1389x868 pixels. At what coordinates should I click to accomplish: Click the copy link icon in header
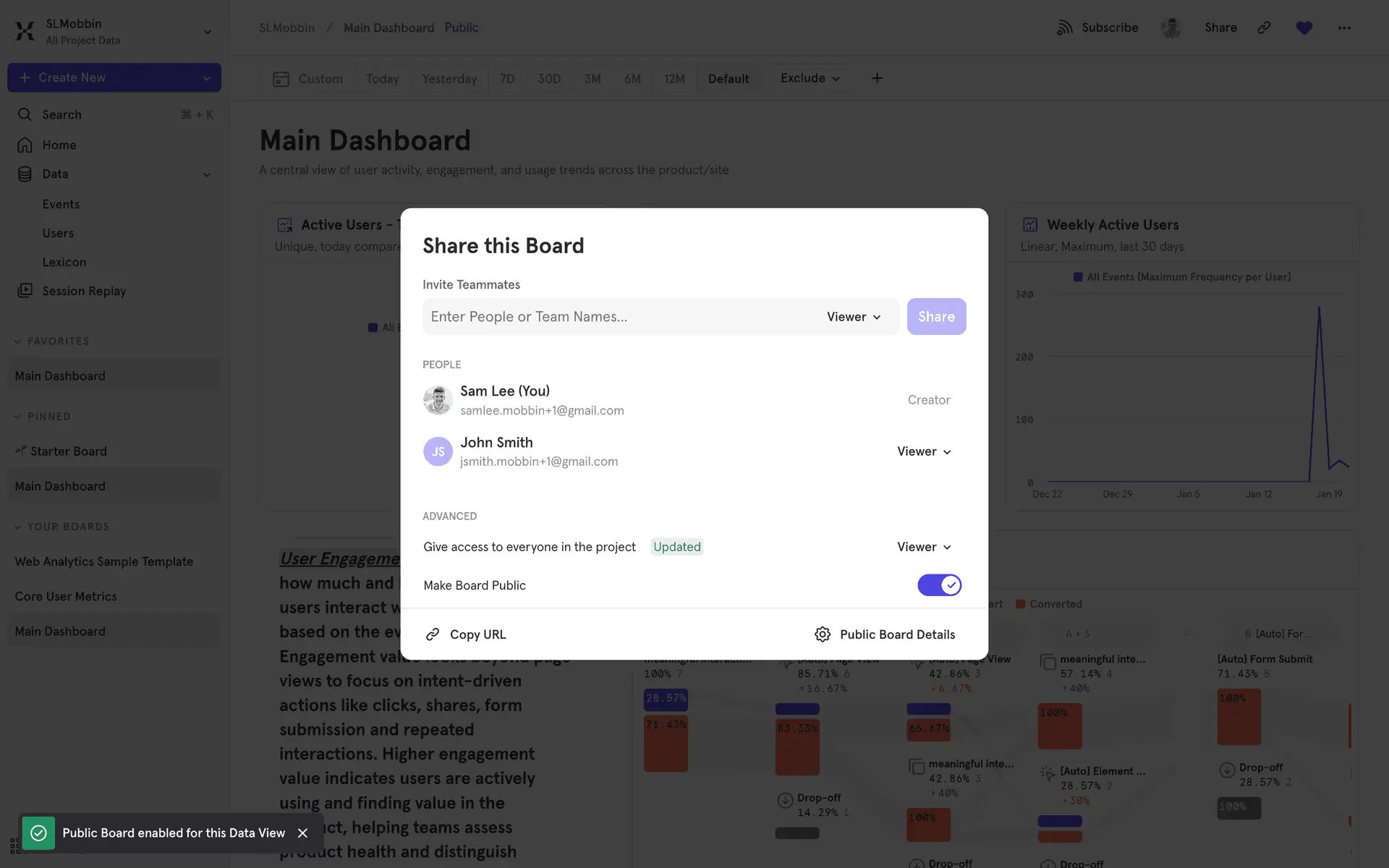[1264, 27]
